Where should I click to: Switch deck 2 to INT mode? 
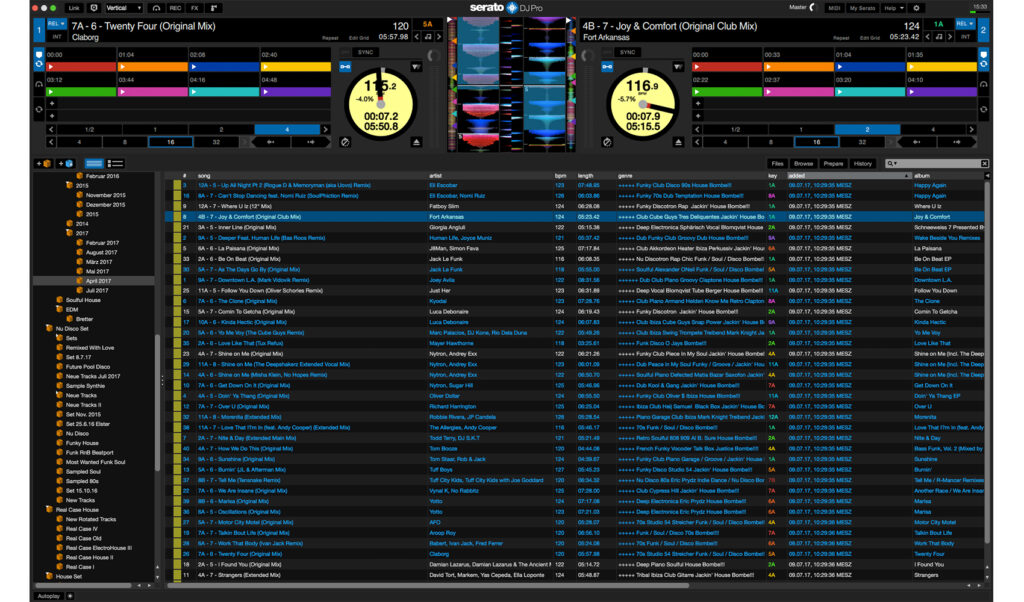965,37
